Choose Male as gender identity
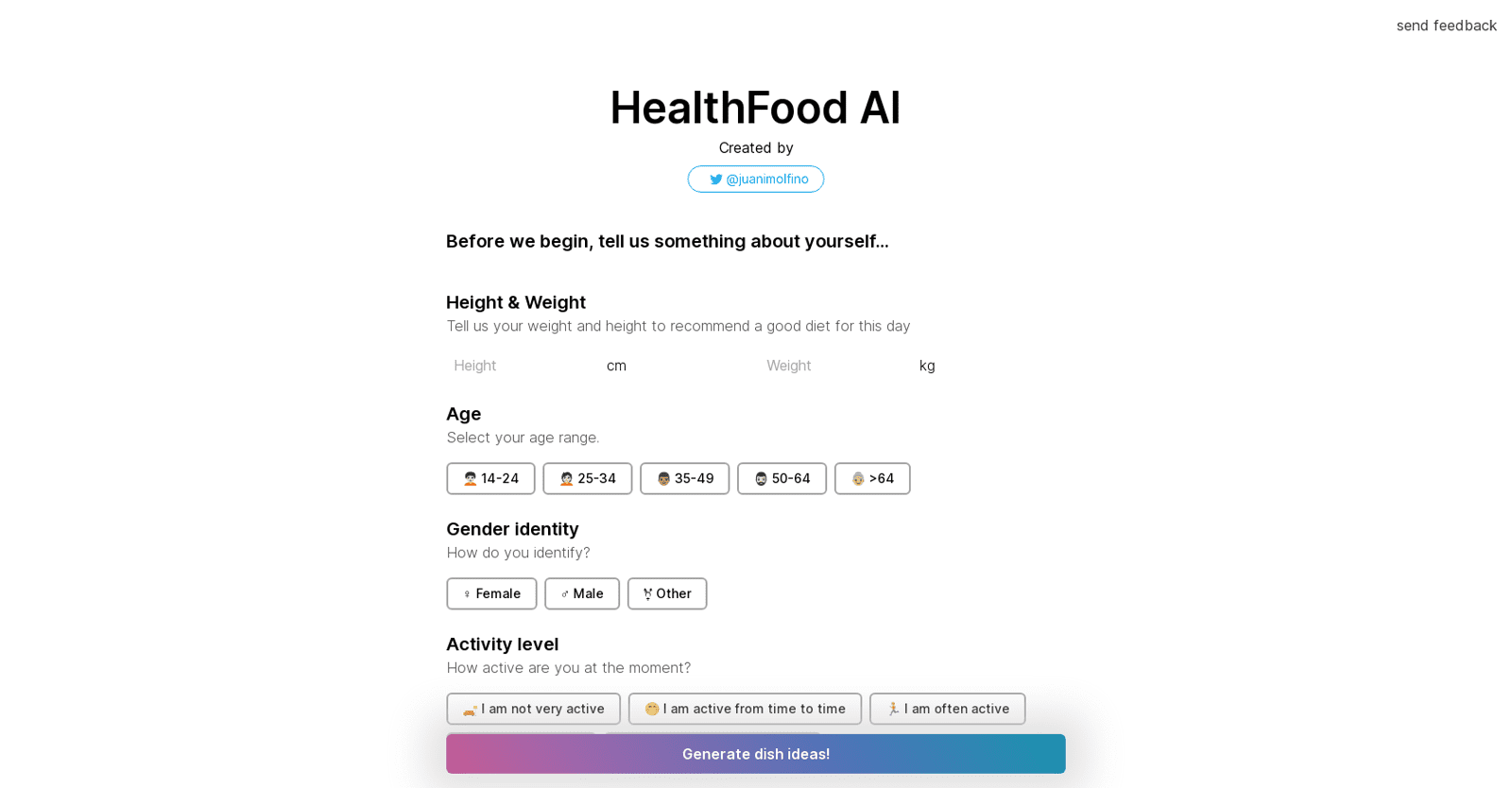 582,593
